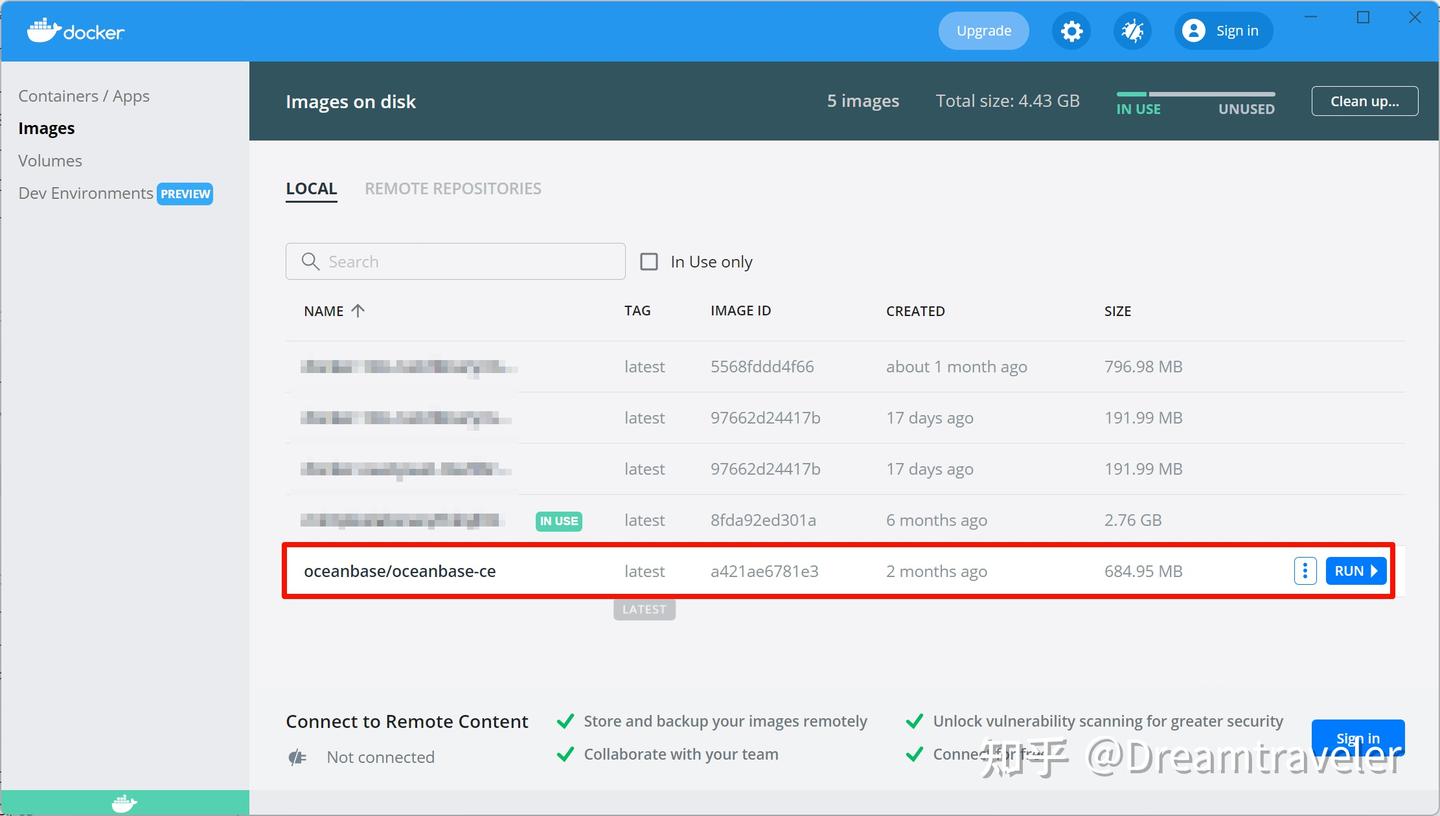Click the whale icon in the bottom status bar

[x=123, y=802]
